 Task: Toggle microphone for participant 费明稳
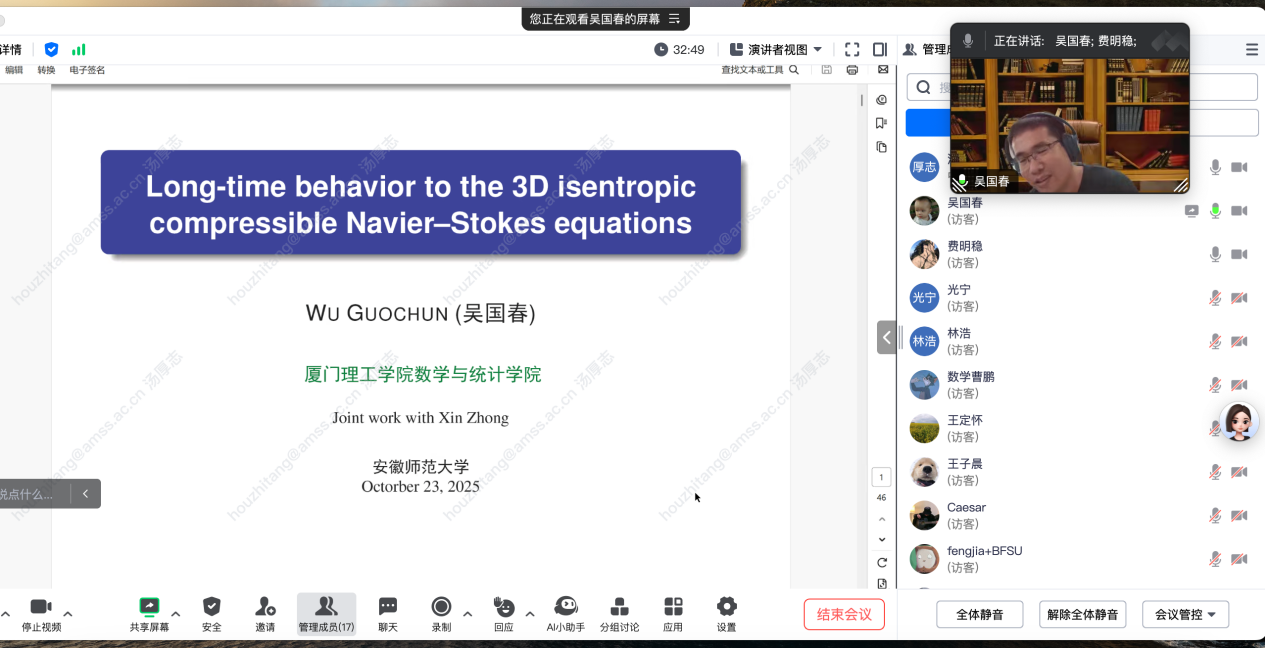1215,254
